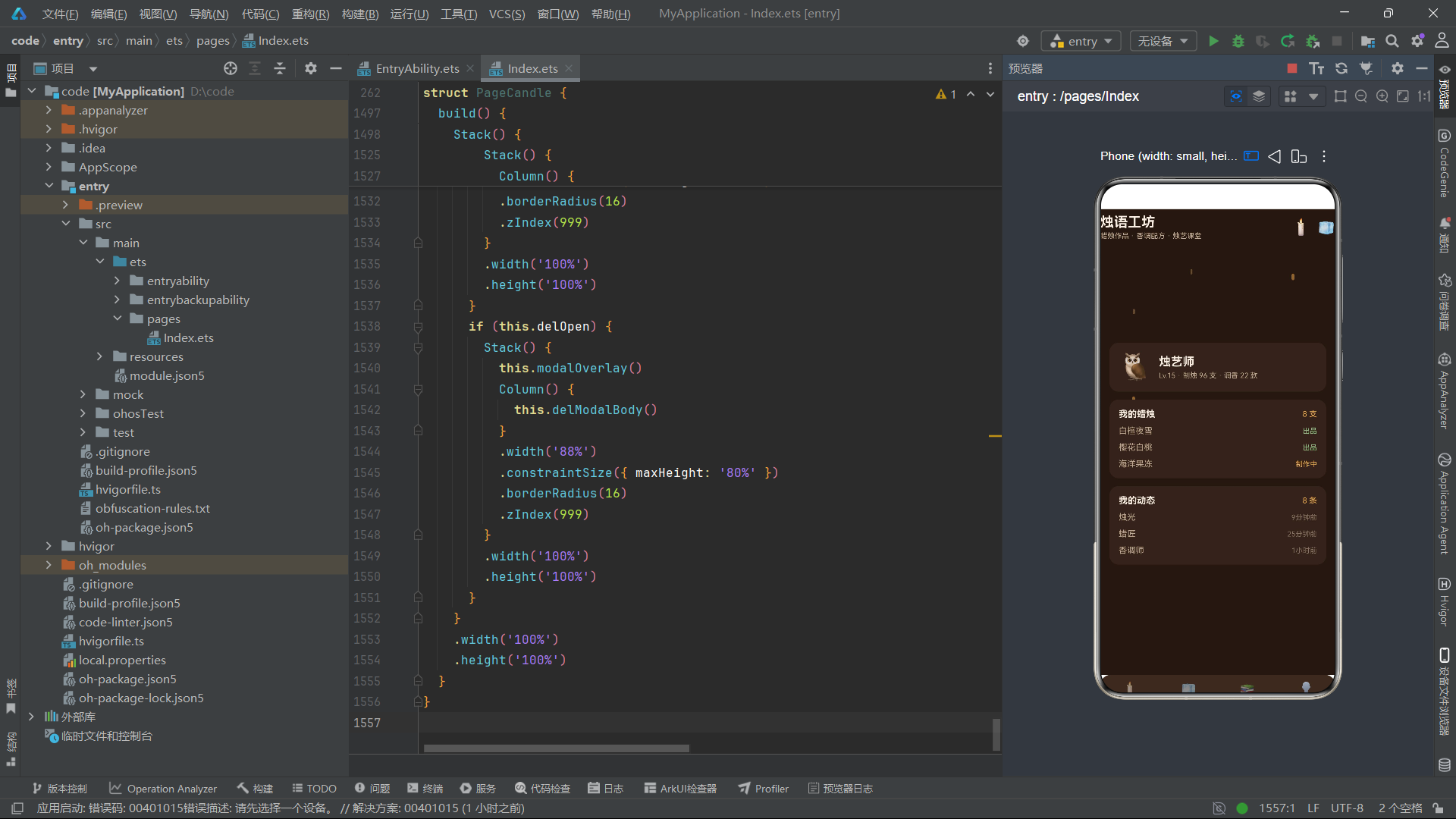Image resolution: width=1456 pixels, height=819 pixels.
Task: Fit the preview to screen
Action: point(1403,96)
